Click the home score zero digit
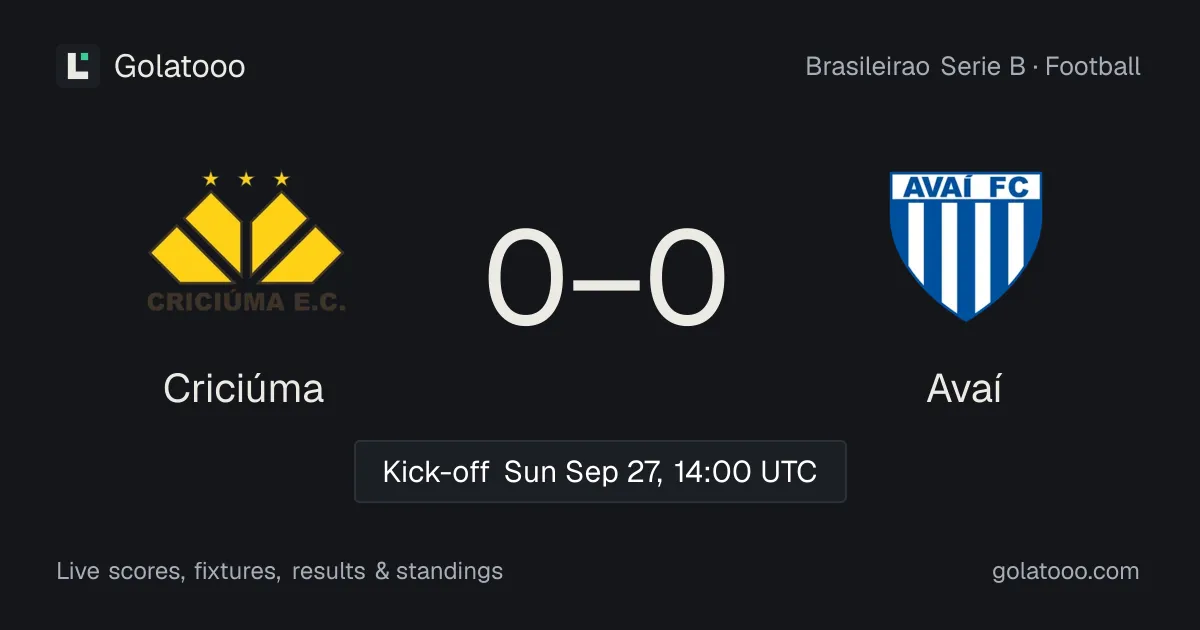Image resolution: width=1200 pixels, height=630 pixels. pyautogui.click(x=525, y=279)
